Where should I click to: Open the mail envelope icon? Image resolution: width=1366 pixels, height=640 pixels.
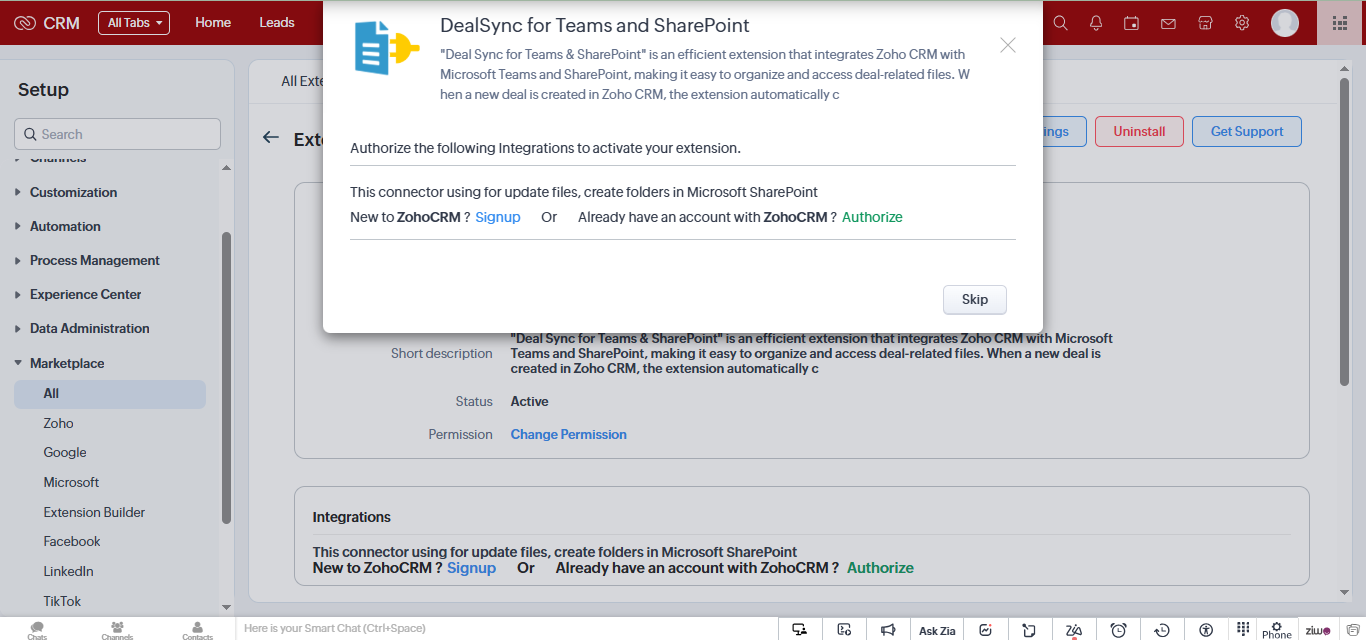coord(1168,23)
